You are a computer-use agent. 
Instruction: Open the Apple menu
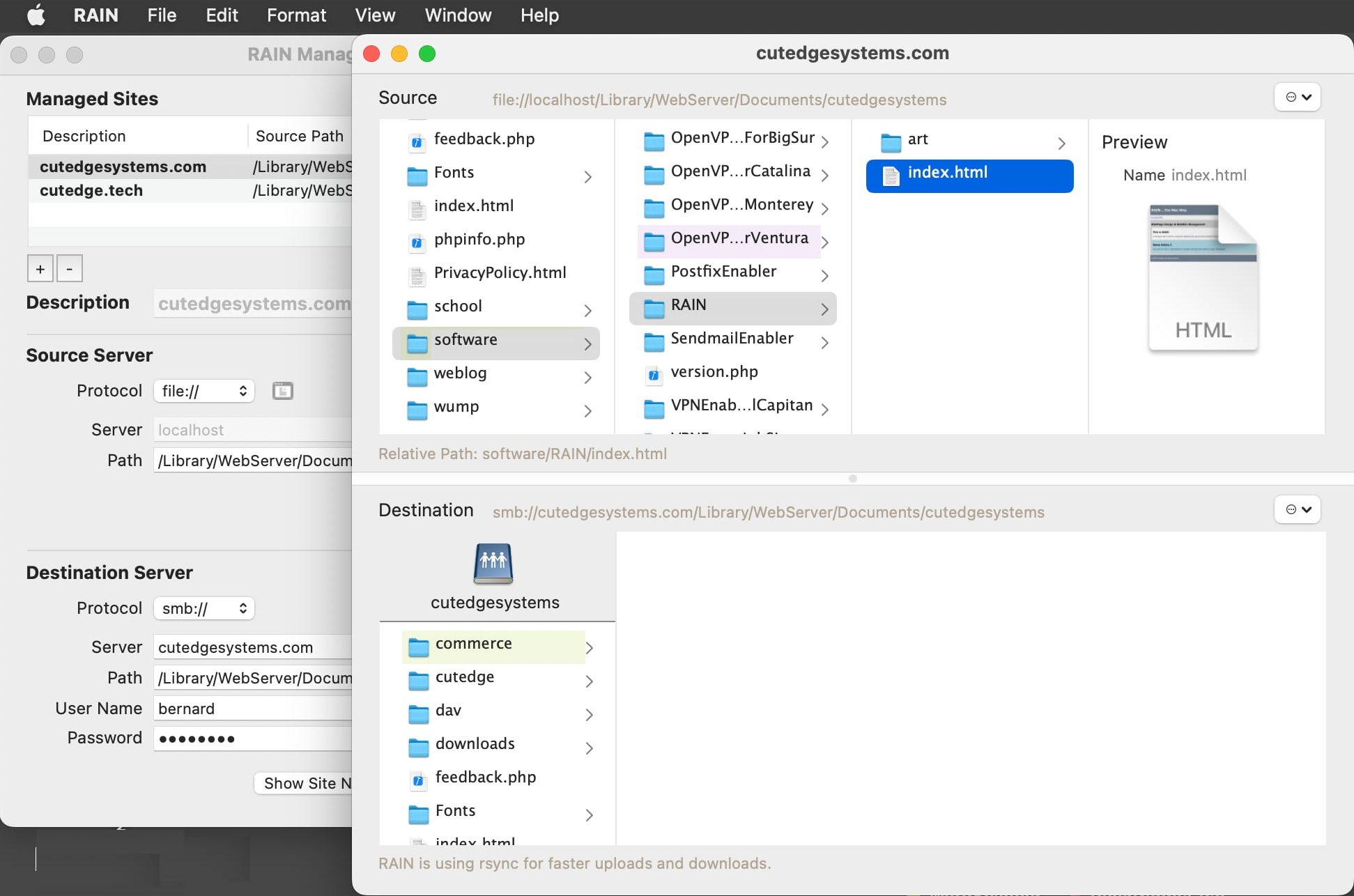tap(36, 15)
